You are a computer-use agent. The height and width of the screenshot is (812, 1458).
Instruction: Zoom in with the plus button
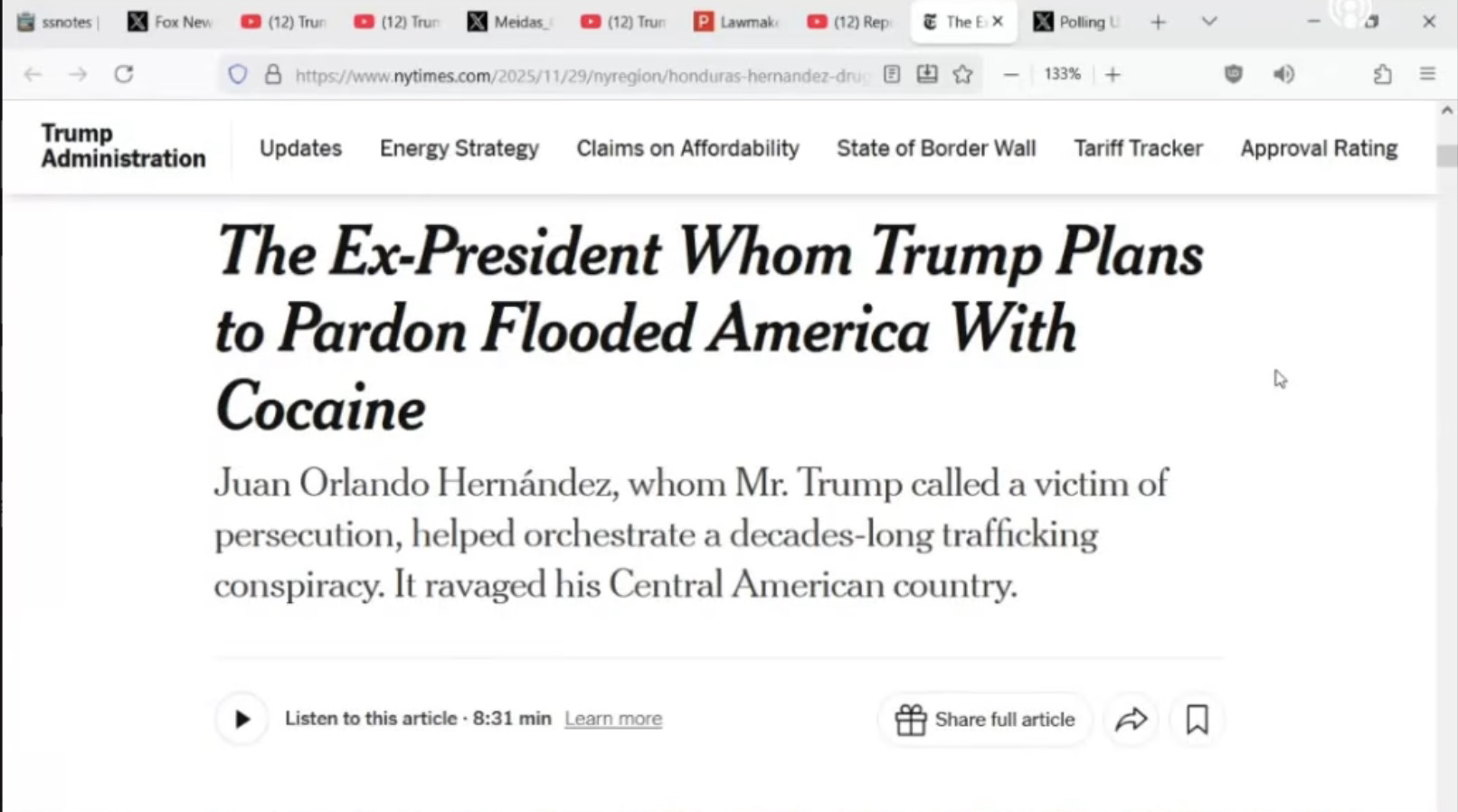(x=1112, y=74)
